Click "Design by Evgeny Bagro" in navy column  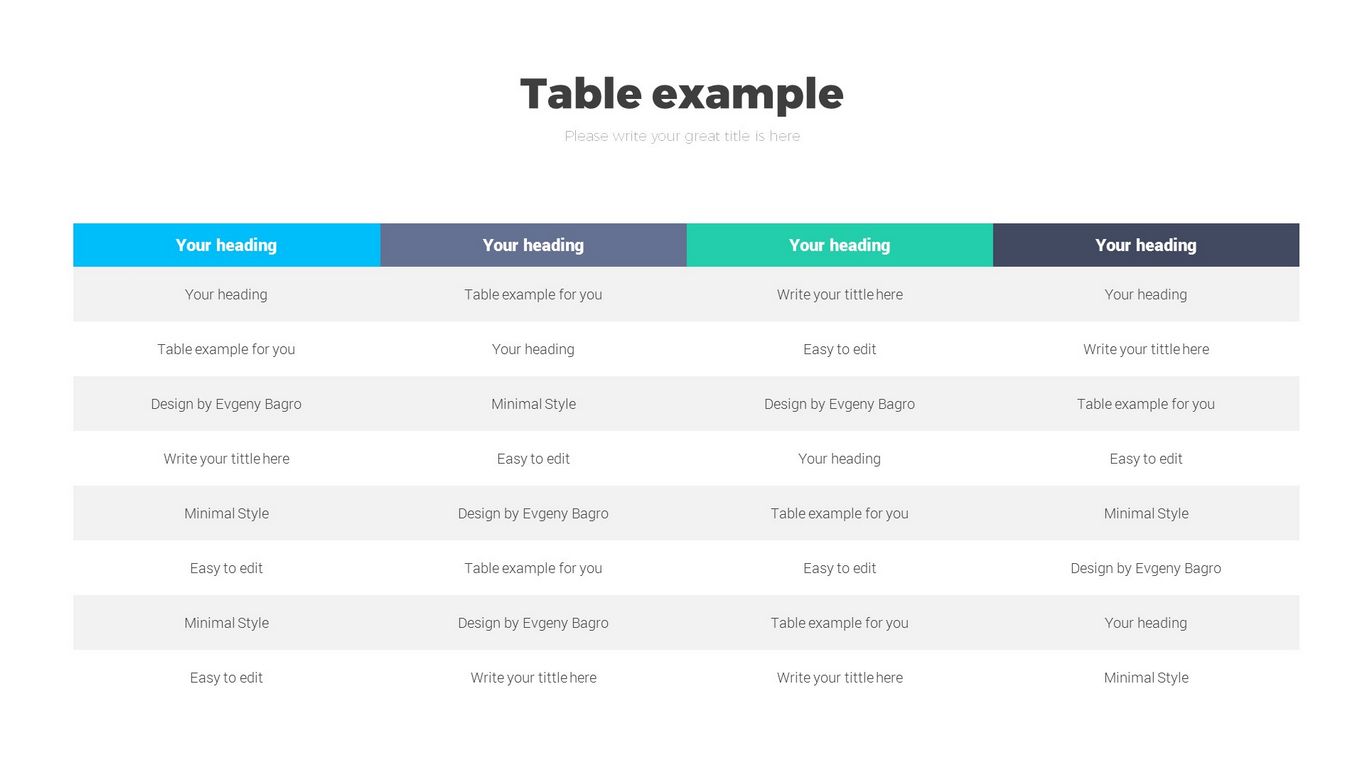click(x=1145, y=568)
